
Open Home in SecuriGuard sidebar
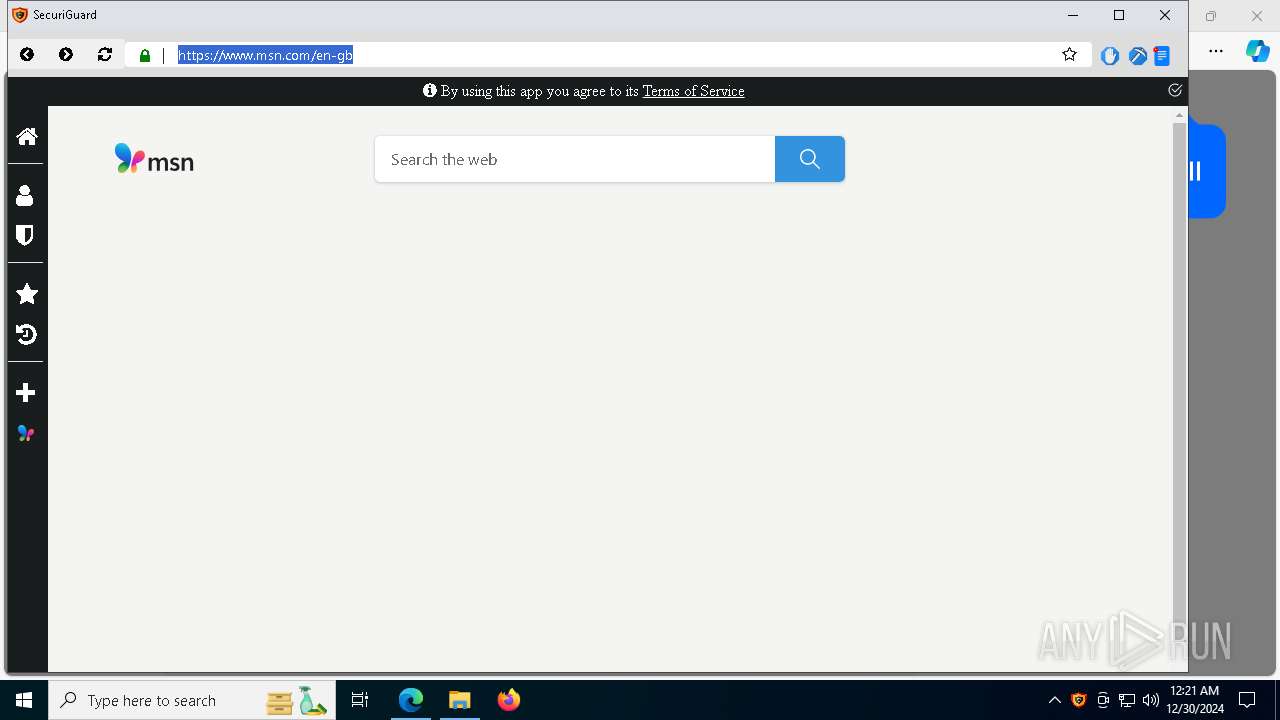click(27, 136)
